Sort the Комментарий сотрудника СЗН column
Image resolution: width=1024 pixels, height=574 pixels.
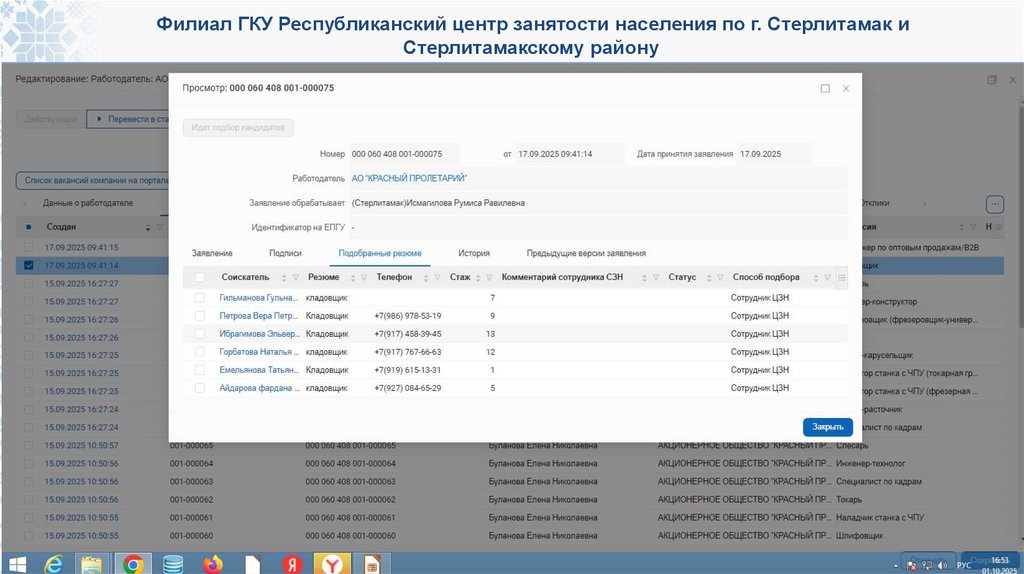click(644, 278)
